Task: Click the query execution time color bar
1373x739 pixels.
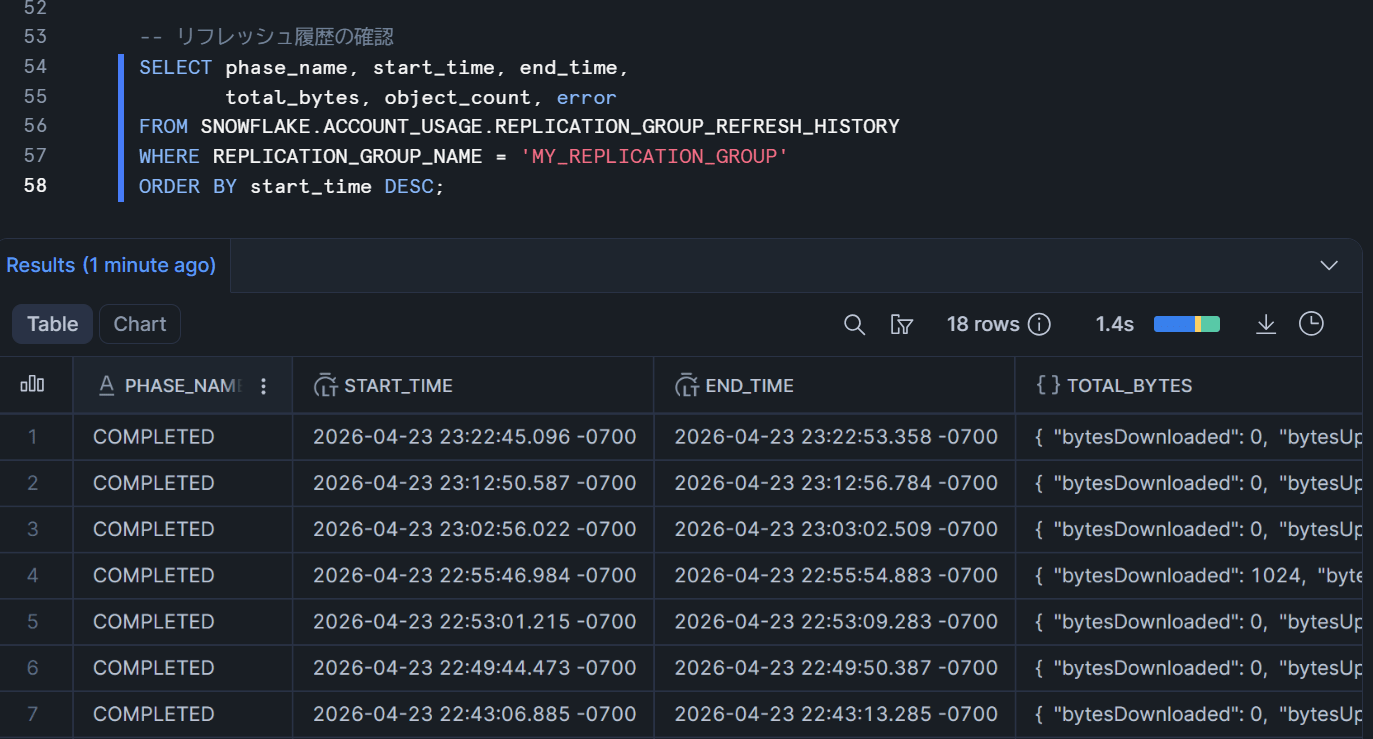Action: click(x=1186, y=324)
